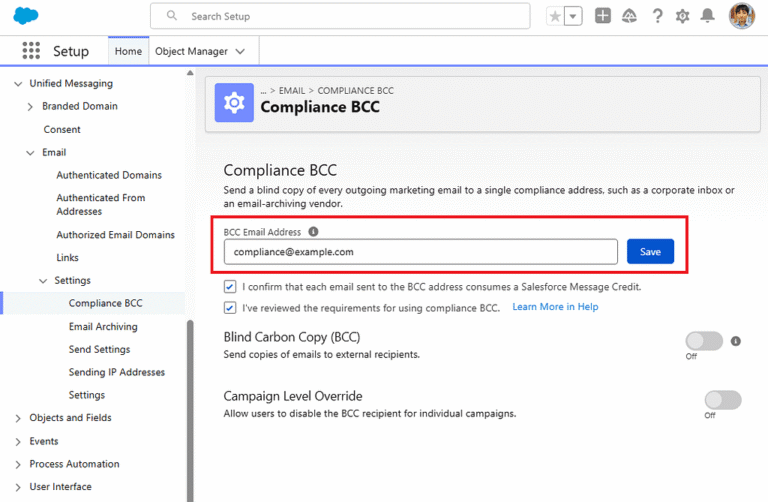The width and height of the screenshot is (768, 502).
Task: View notifications bell icon
Action: point(707,16)
